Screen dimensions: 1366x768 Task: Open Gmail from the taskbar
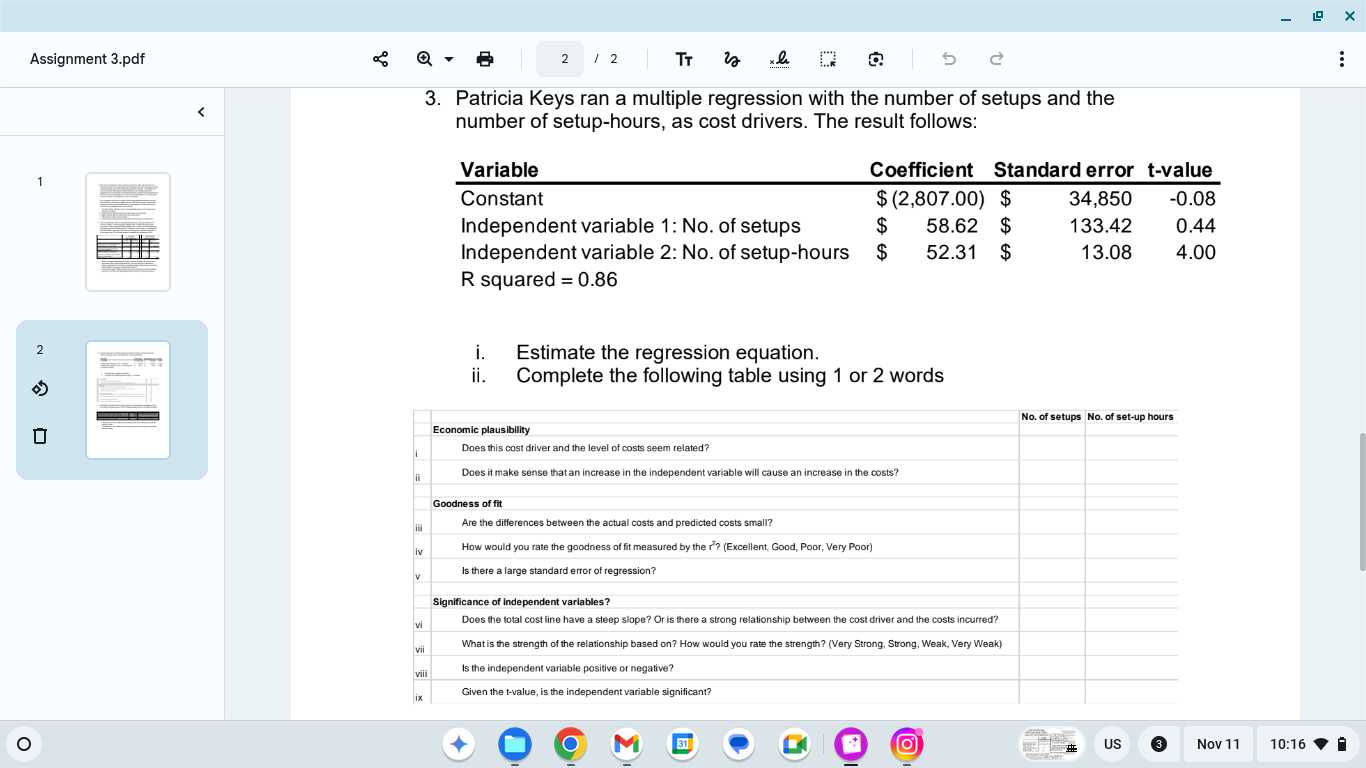coord(626,744)
